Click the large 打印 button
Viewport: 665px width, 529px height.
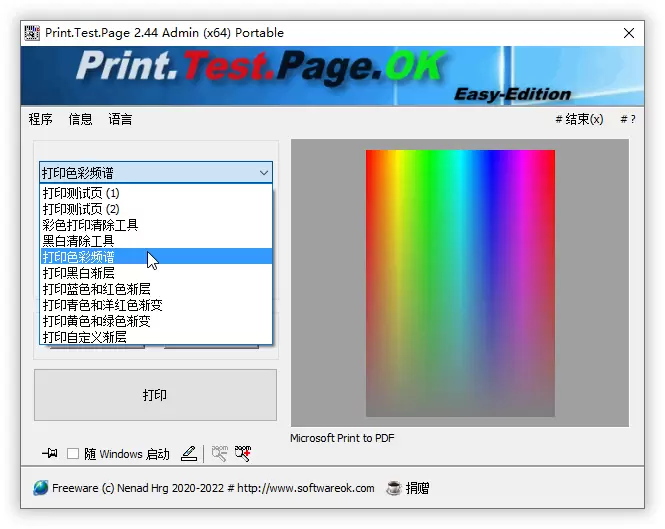(155, 395)
